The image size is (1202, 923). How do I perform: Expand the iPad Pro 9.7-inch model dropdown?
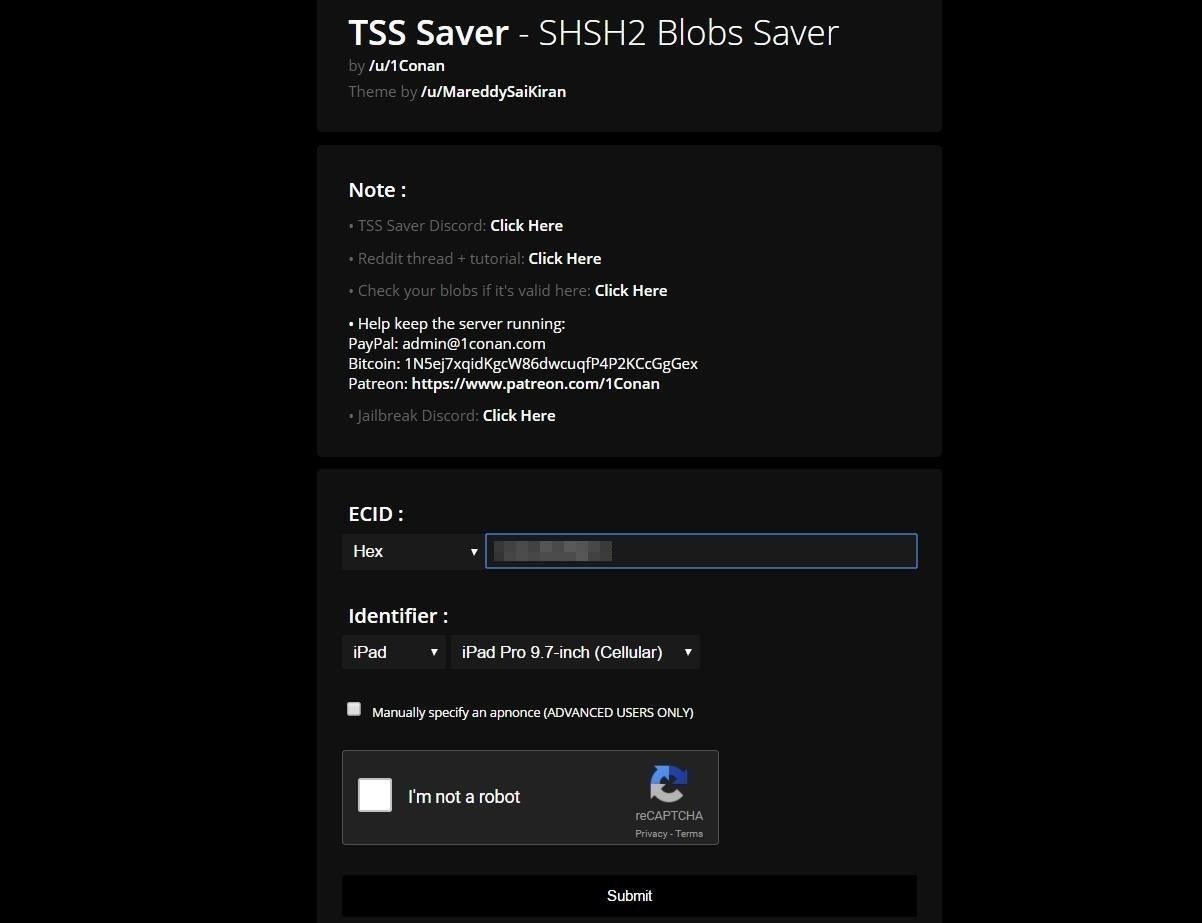click(x=575, y=652)
